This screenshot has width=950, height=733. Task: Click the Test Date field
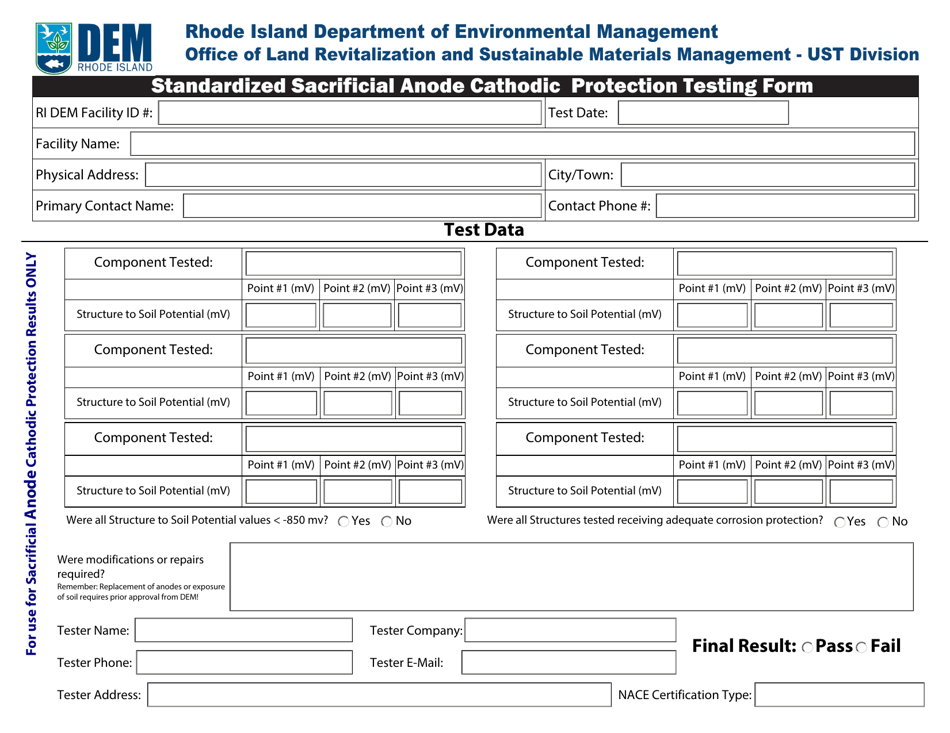[702, 112]
